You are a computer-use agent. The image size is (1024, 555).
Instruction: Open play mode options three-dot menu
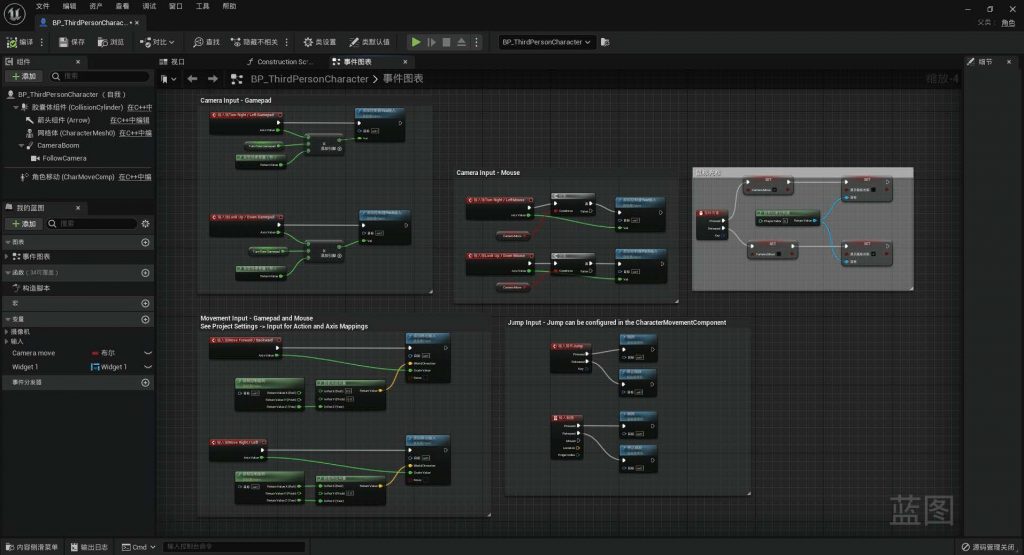[x=476, y=42]
